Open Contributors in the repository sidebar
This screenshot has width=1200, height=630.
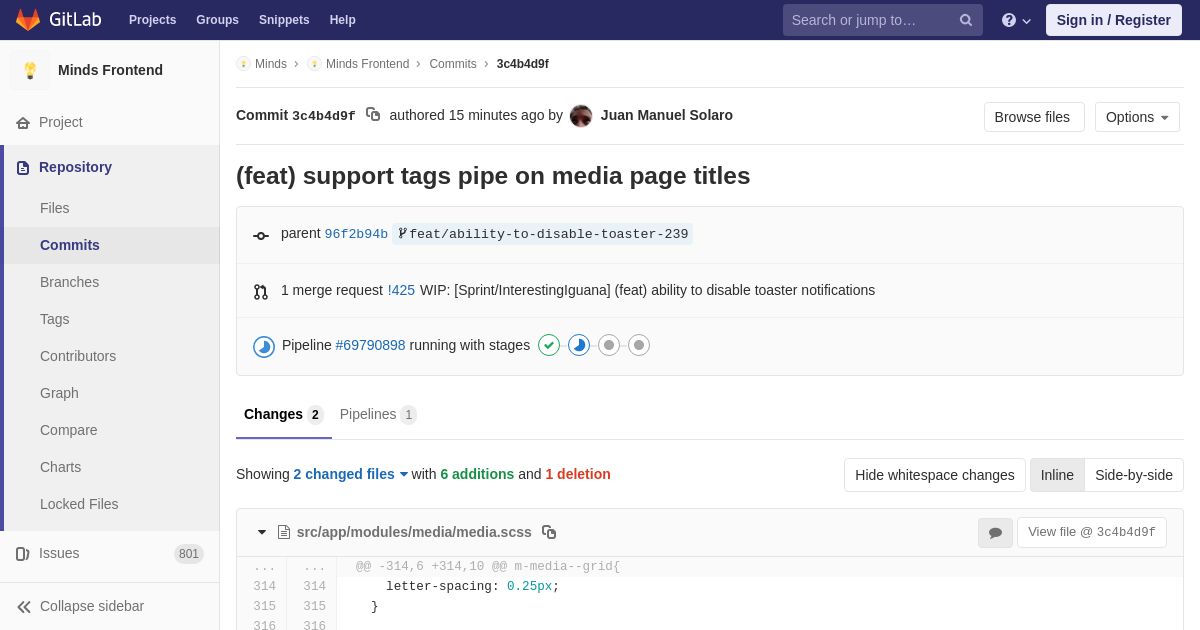112,356
